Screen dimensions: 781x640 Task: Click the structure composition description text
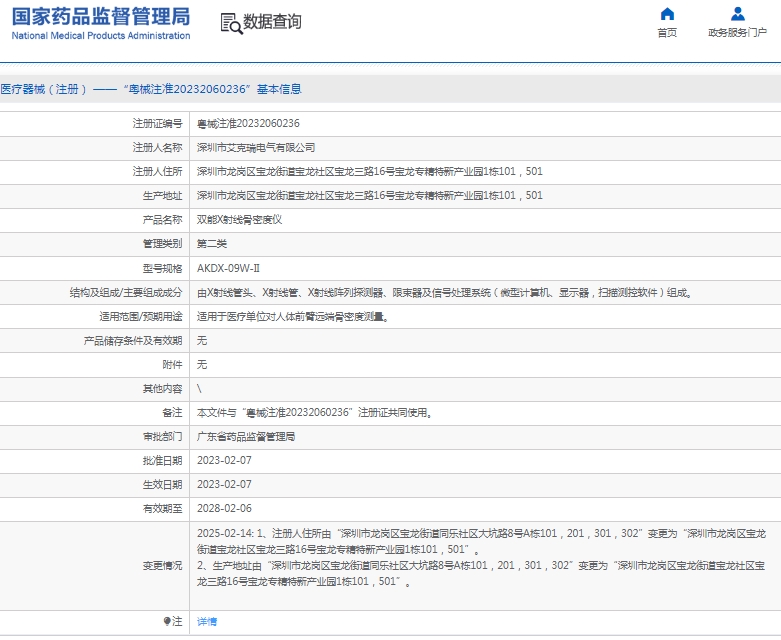click(x=444, y=292)
